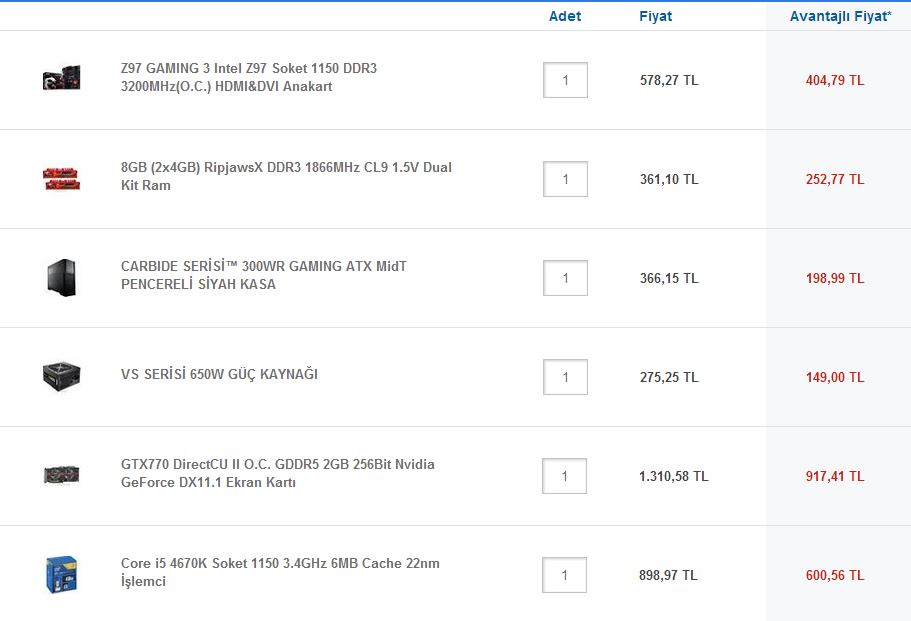Screen dimensions: 911x621
Task: Click the Core i5 4670K İşlemci title
Action: (x=279, y=572)
